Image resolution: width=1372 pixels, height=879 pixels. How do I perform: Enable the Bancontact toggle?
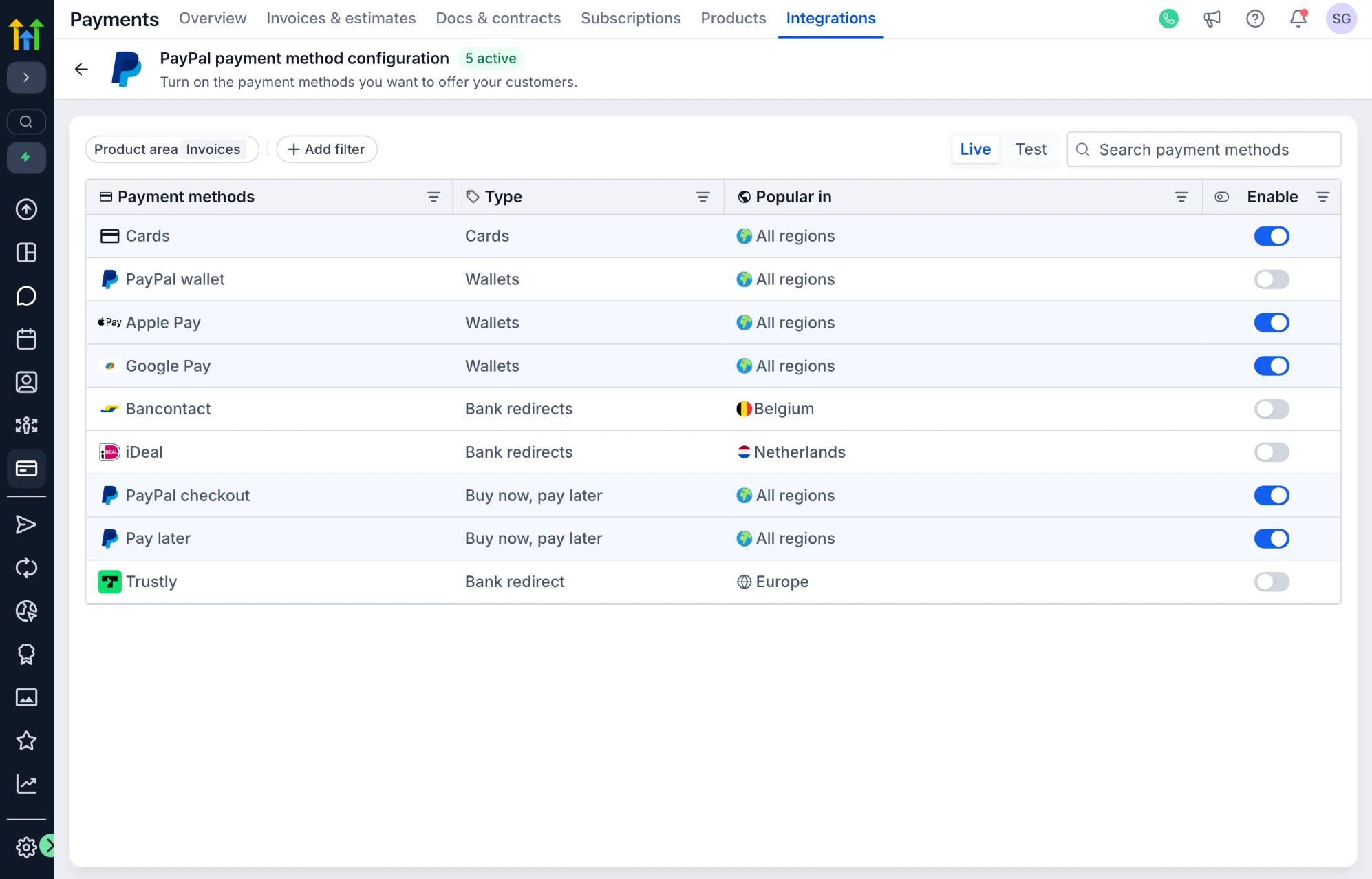[1272, 409]
